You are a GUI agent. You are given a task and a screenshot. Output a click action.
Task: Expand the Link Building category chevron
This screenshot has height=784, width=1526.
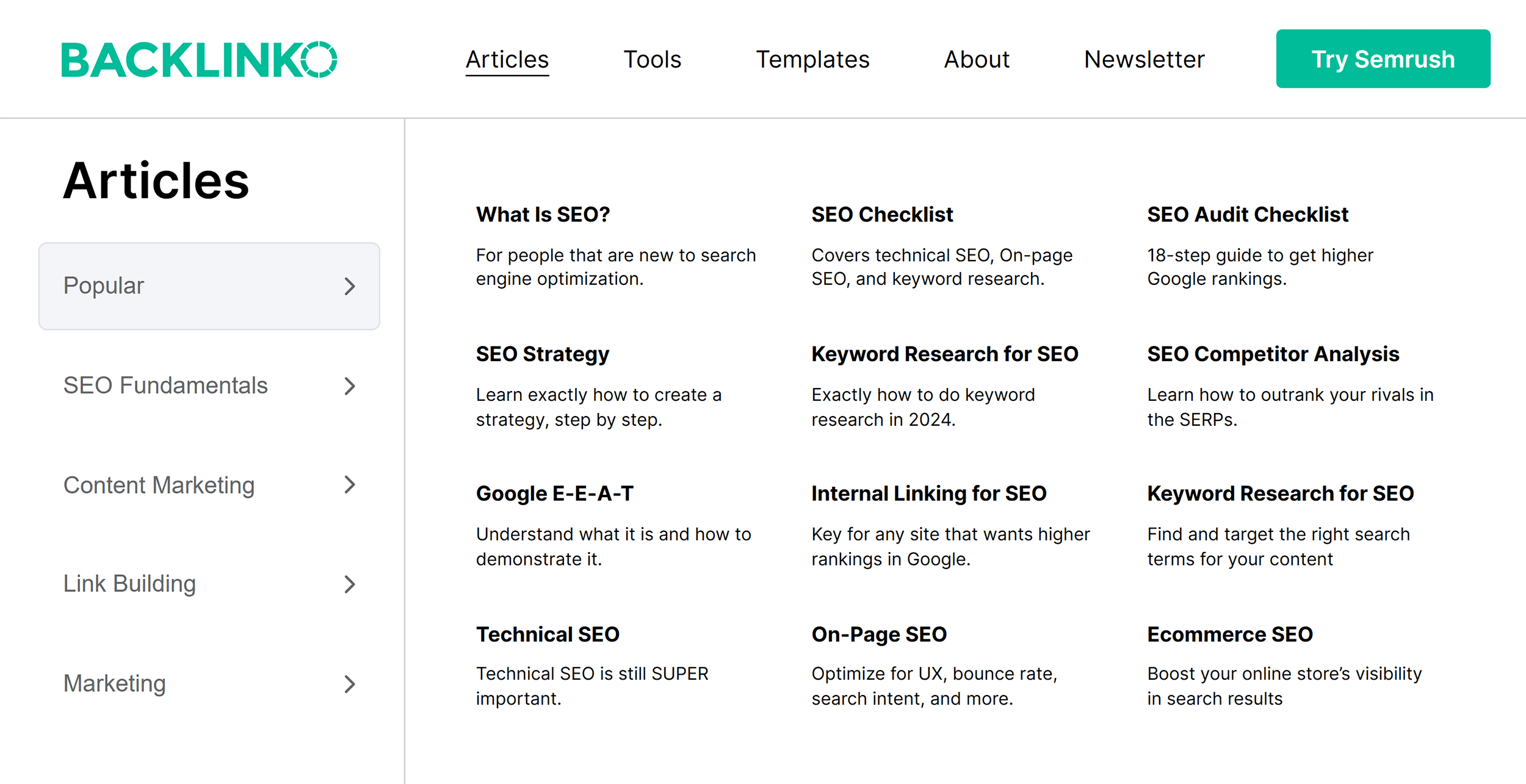pos(349,584)
